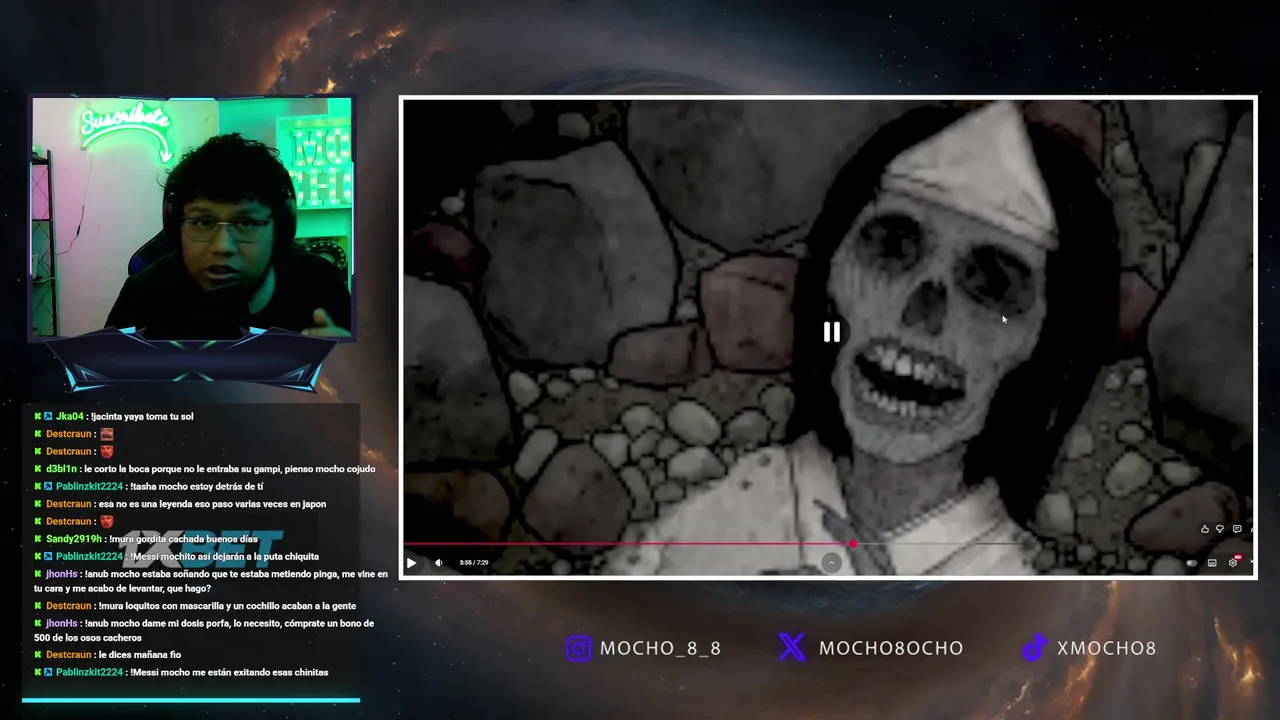Click the username Jka04 in chat
The image size is (1280, 720).
[70, 416]
